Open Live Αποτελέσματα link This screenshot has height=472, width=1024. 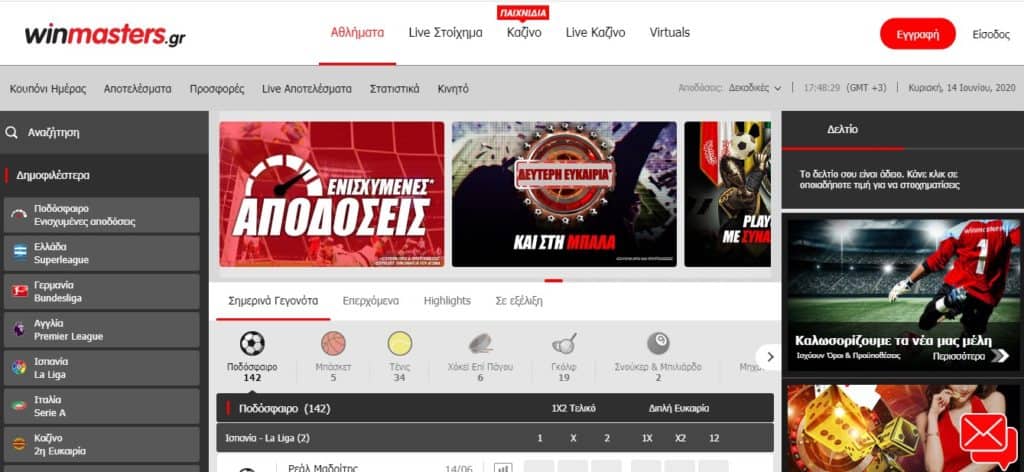(306, 89)
